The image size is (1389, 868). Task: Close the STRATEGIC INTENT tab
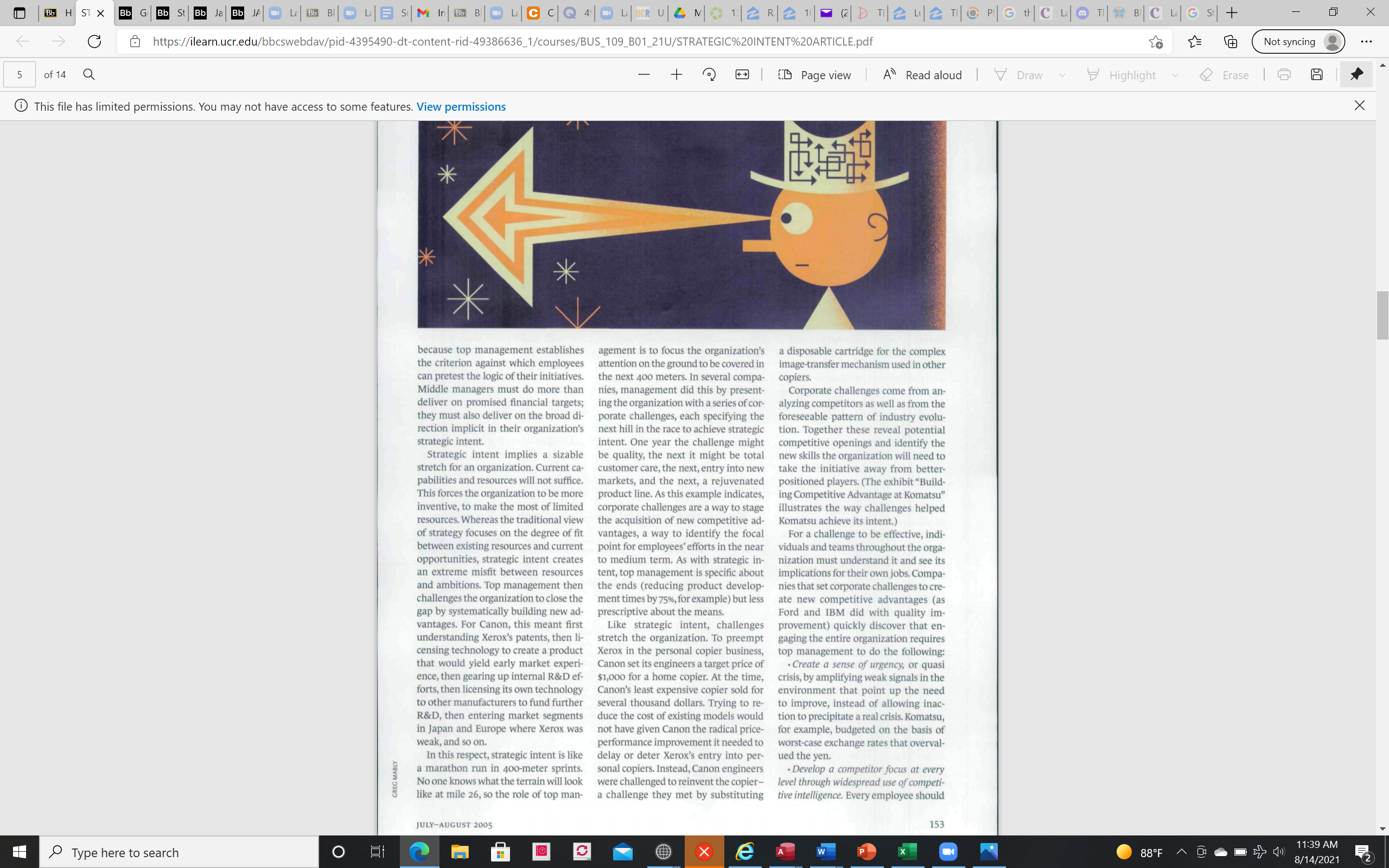[100, 13]
